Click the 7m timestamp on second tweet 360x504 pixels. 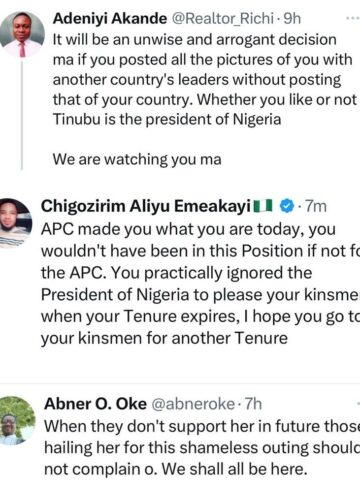pos(316,206)
